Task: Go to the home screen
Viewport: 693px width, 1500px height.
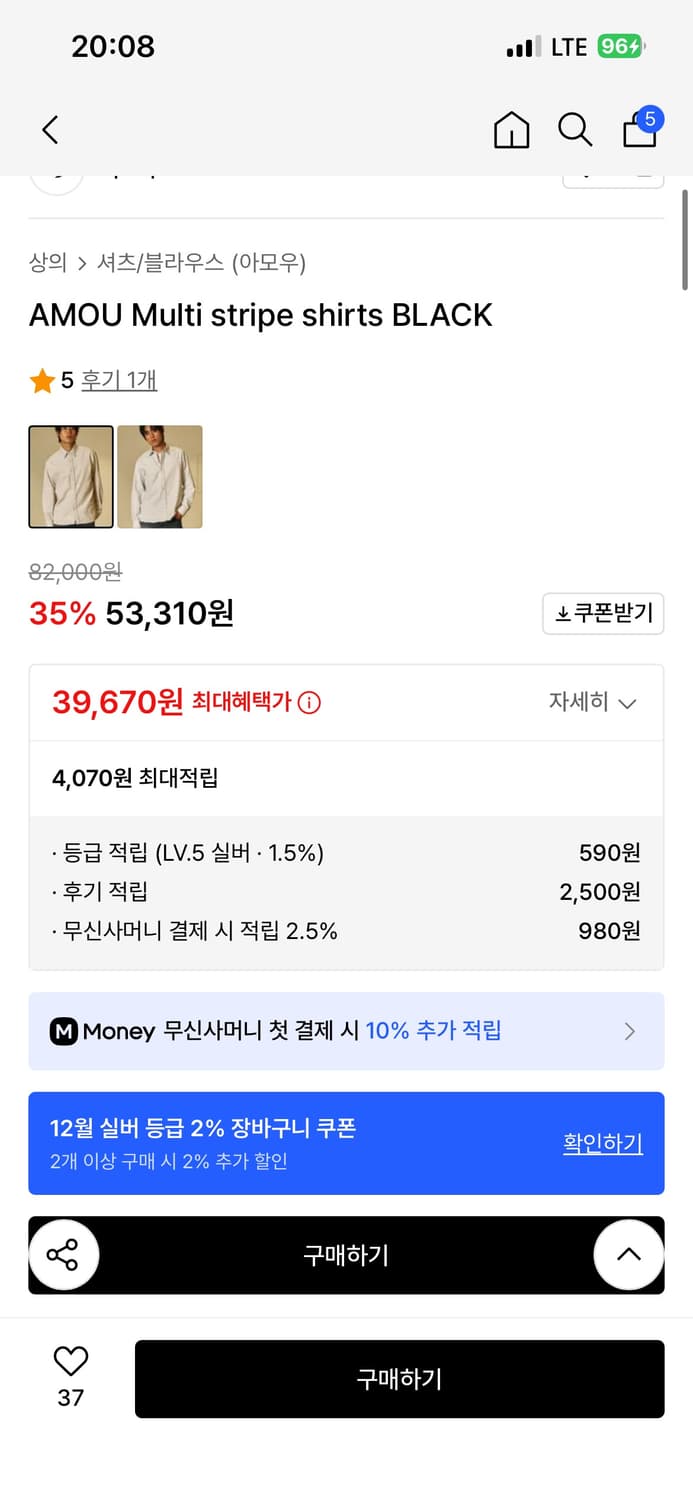Action: click(511, 131)
